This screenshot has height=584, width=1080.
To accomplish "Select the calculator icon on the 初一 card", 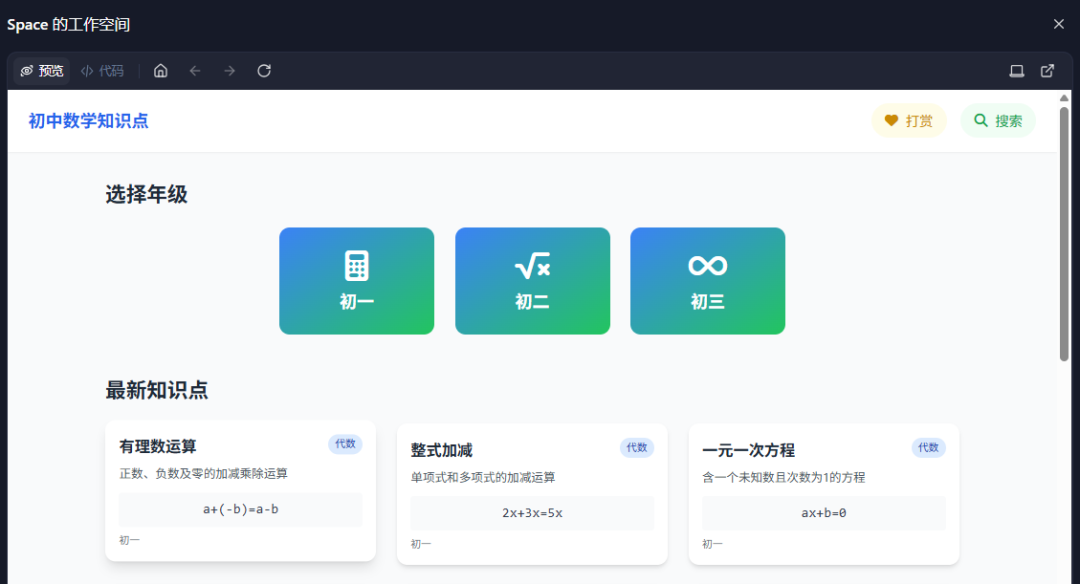I will coord(356,262).
